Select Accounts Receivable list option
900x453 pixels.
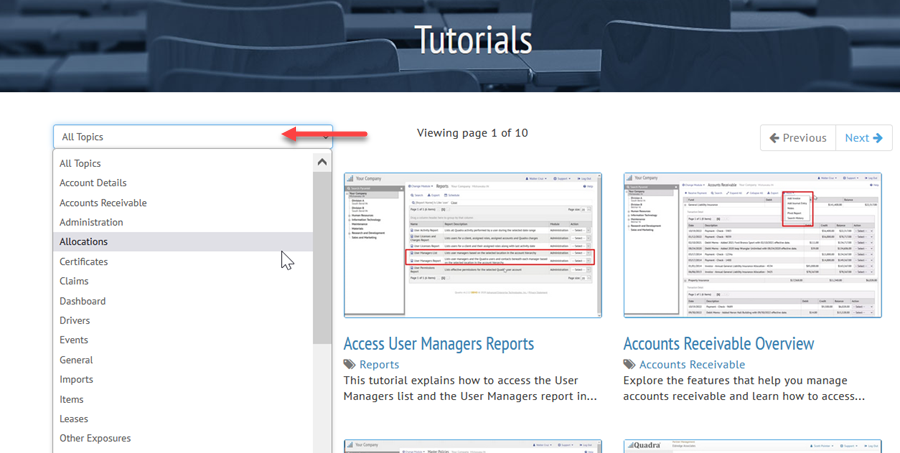[x=103, y=203]
